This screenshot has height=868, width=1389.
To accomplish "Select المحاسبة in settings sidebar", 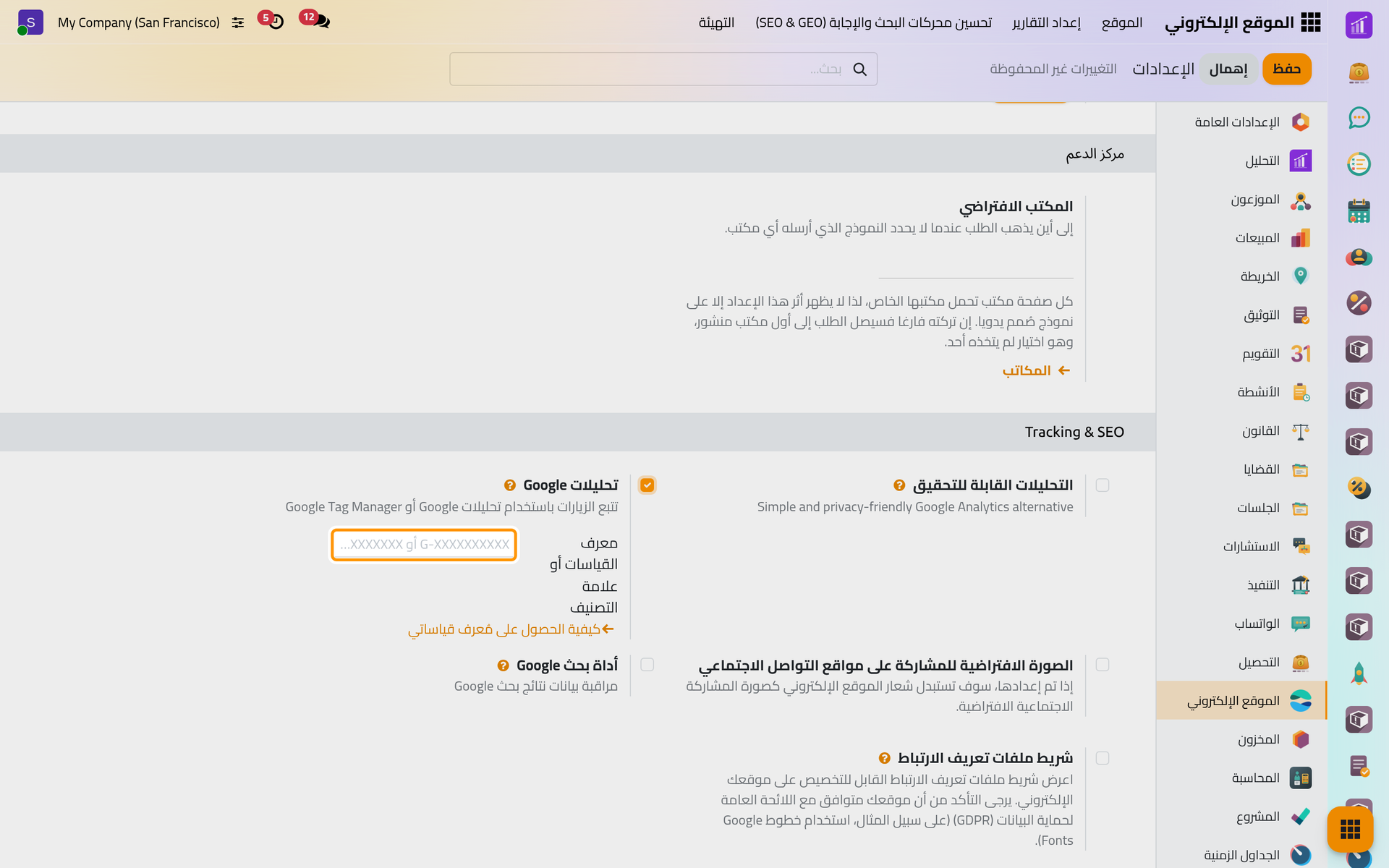I will point(1241,778).
